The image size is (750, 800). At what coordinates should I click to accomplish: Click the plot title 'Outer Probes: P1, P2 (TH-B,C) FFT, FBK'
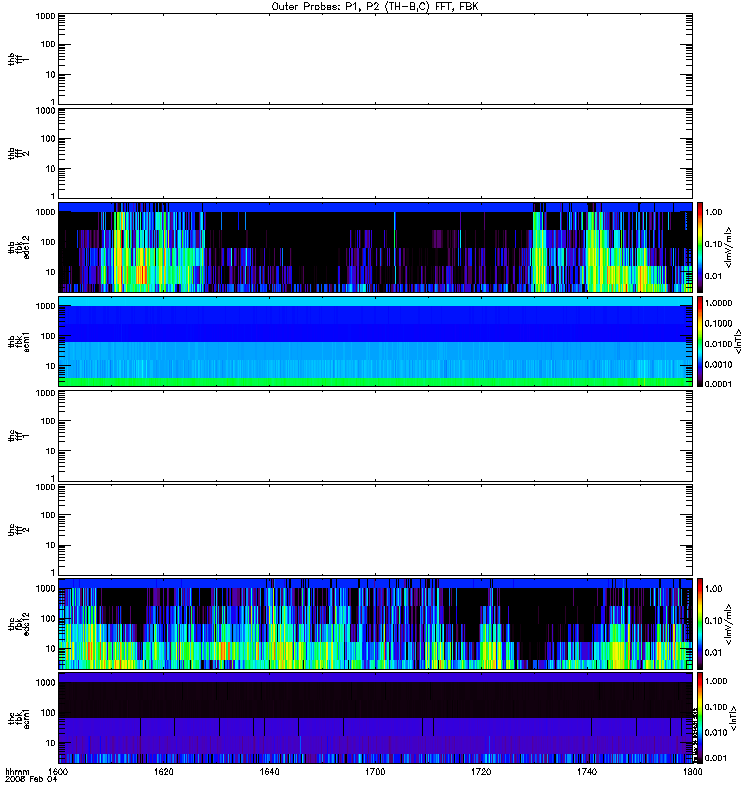[375, 7]
